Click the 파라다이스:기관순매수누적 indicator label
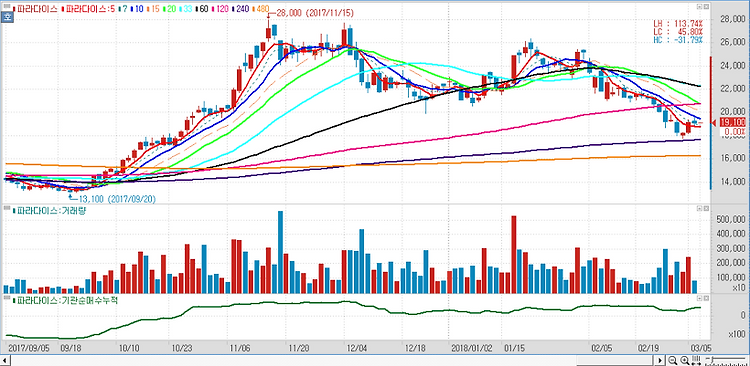The image size is (750, 366). (66, 300)
